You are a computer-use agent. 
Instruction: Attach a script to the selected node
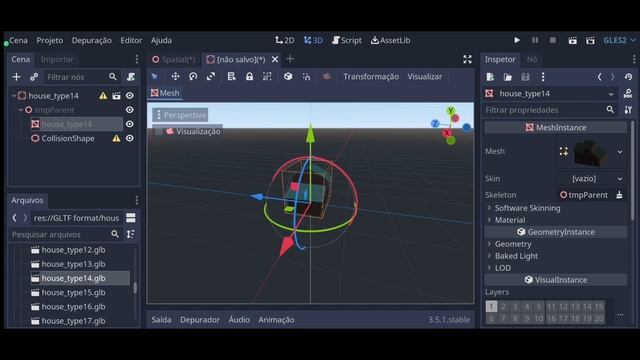click(x=131, y=77)
